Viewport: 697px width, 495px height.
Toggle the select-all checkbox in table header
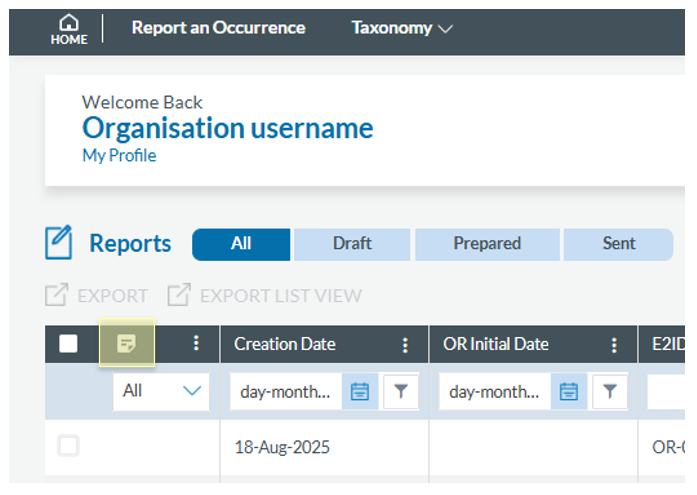point(68,344)
